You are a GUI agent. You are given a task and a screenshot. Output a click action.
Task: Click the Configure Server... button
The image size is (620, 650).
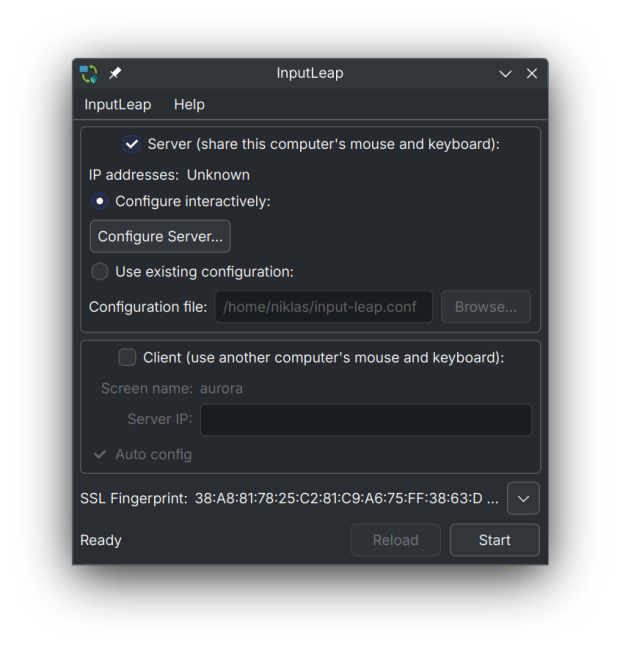pyautogui.click(x=160, y=237)
